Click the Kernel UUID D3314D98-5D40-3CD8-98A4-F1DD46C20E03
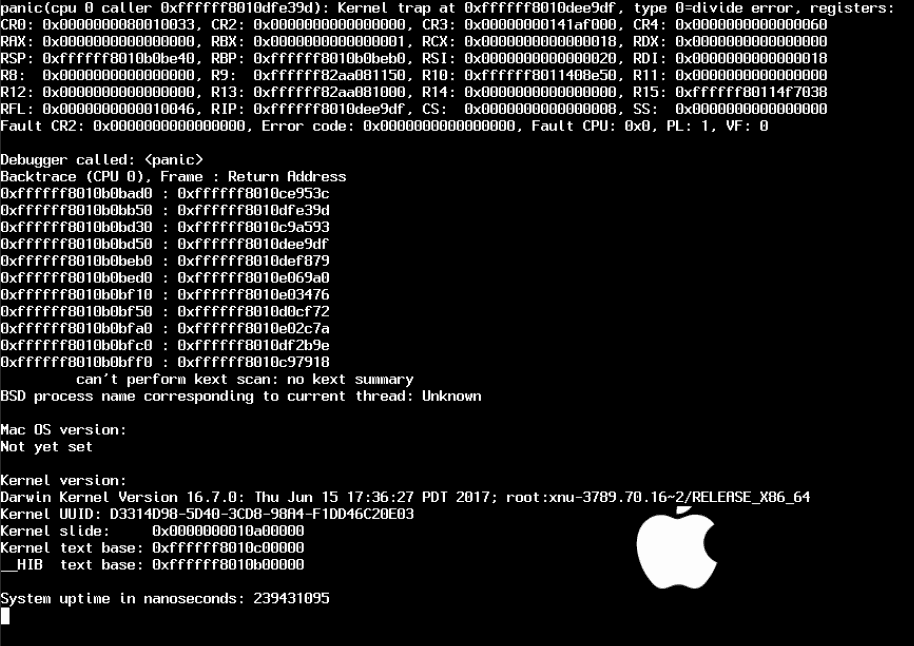The width and height of the screenshot is (914, 646). point(262,514)
